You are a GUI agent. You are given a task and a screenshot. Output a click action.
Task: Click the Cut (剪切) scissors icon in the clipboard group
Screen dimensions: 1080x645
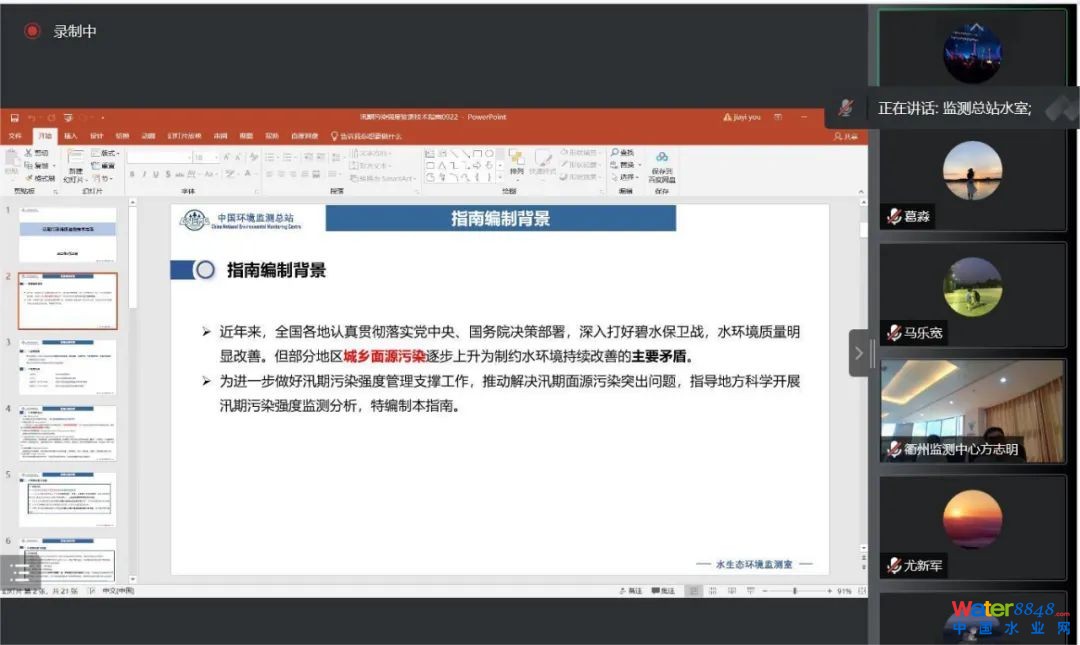(36, 152)
